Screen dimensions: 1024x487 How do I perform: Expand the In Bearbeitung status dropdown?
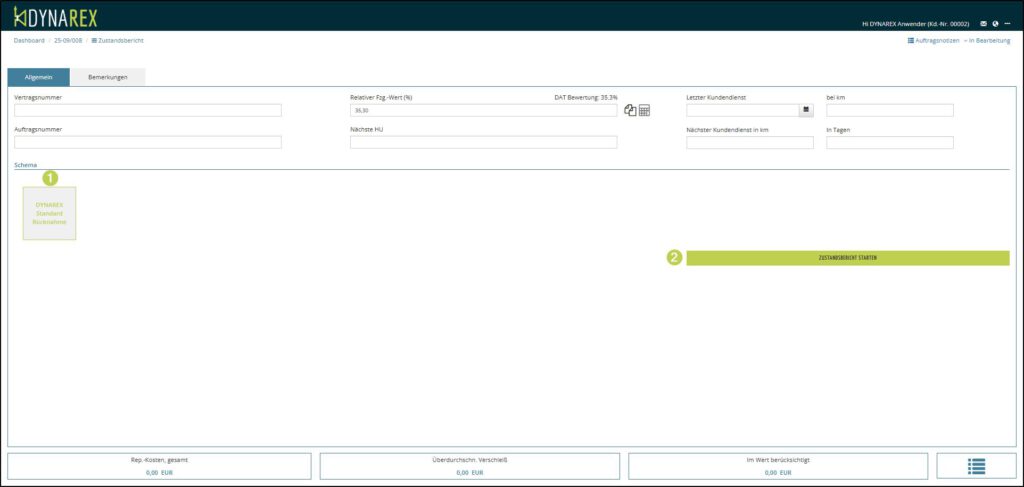(x=987, y=41)
